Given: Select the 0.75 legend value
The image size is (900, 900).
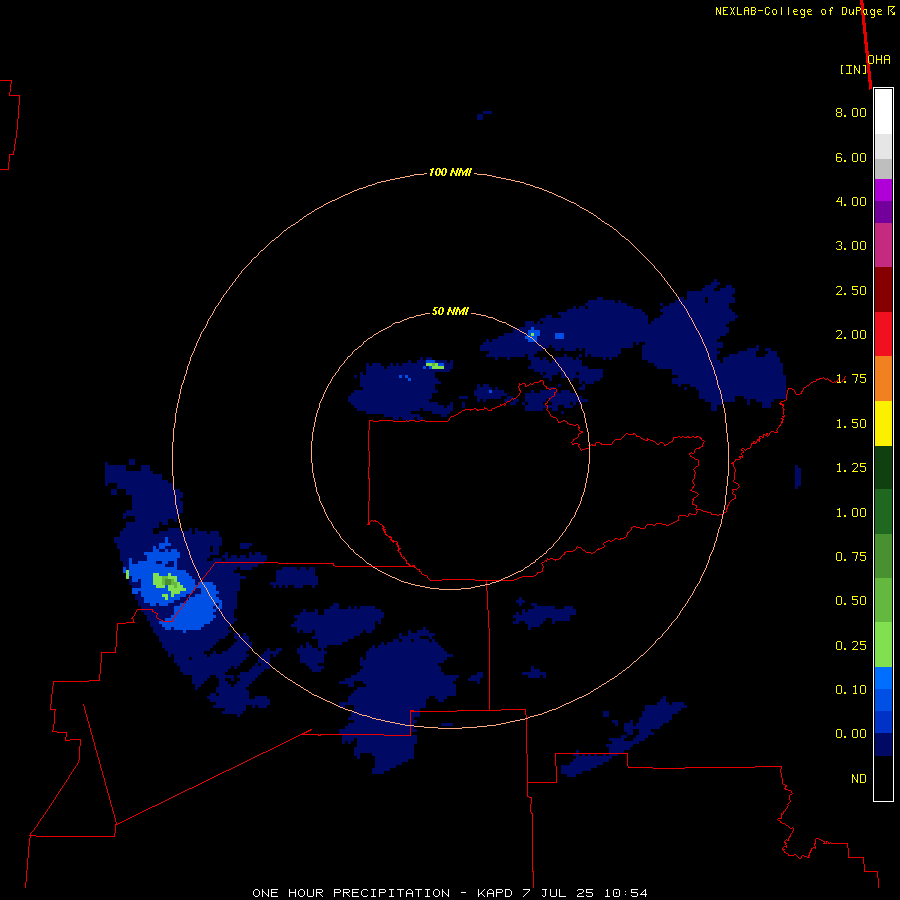Looking at the screenshot, I should point(851,557).
